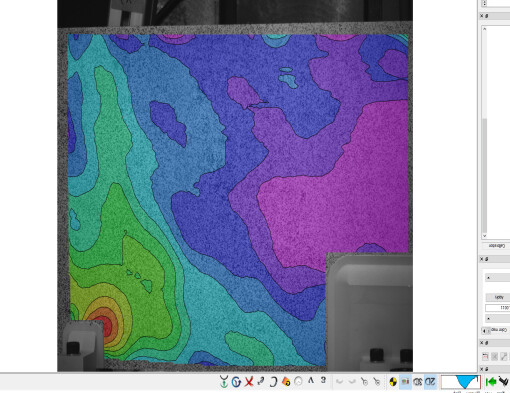Expand the lower section arrow below input field
The image size is (510, 393).
coord(497,318)
